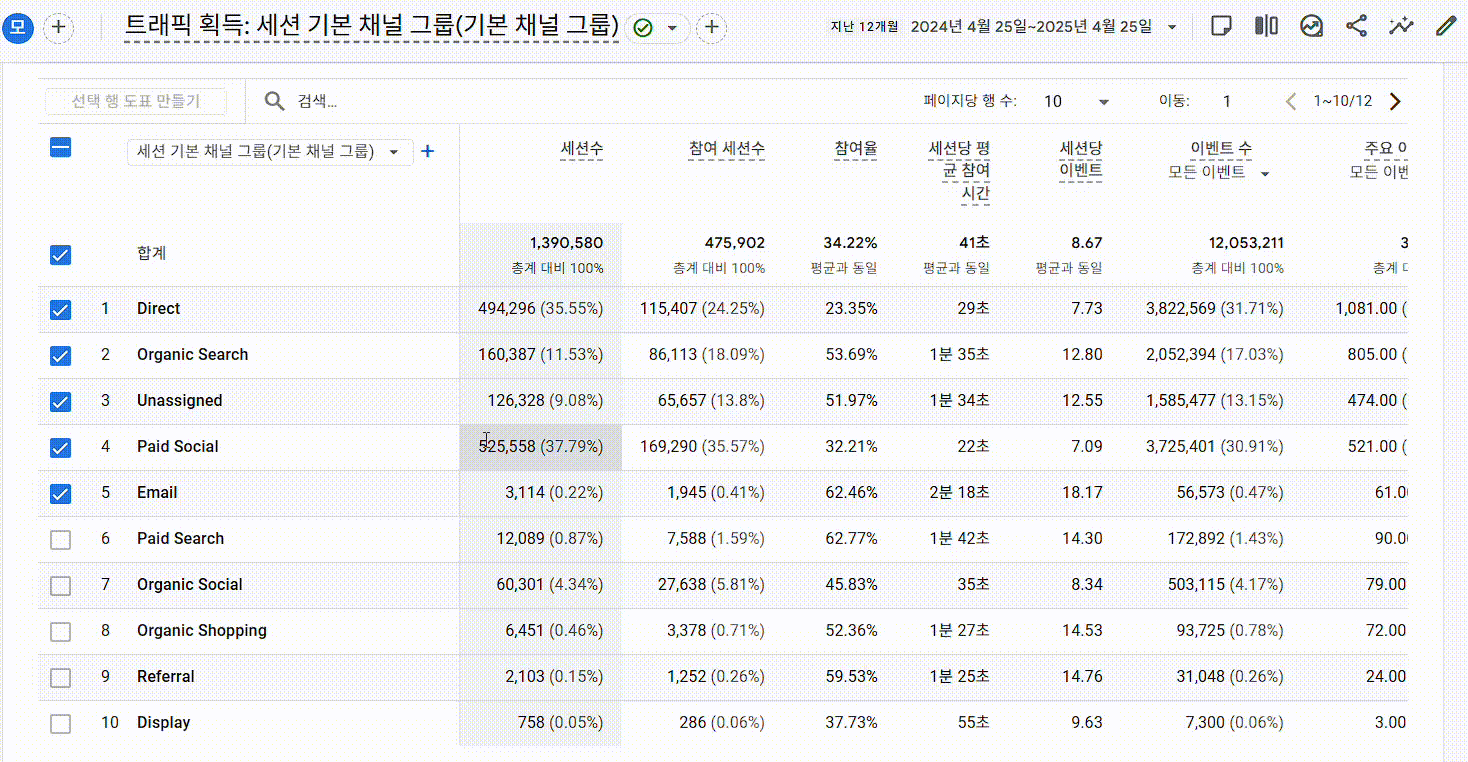Click 선택 행 도표 만들기 button
The height and width of the screenshot is (762, 1468).
coord(135,101)
